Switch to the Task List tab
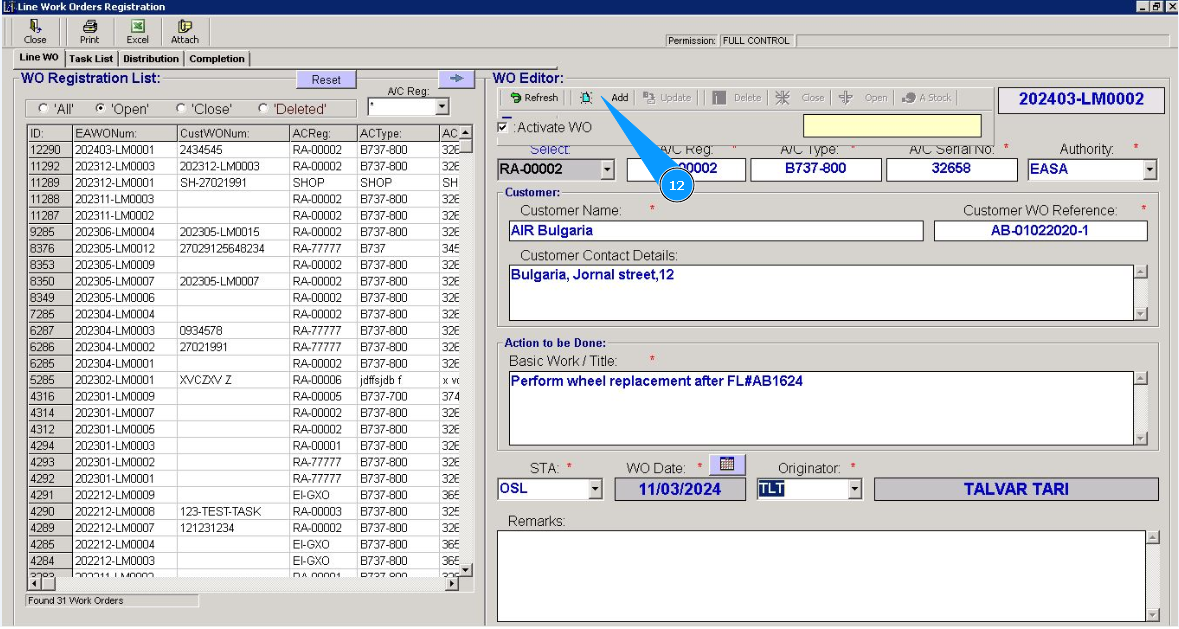Screen dimensions: 1179x629 (91, 59)
